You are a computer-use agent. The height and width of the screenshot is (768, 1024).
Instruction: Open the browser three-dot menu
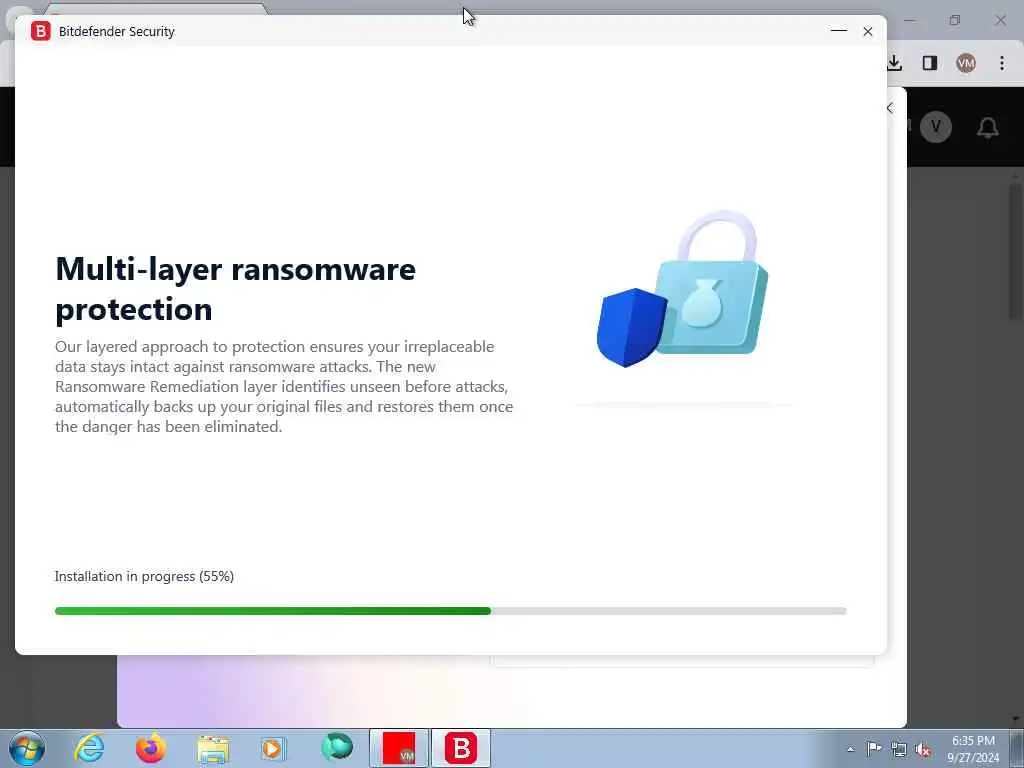(1002, 63)
